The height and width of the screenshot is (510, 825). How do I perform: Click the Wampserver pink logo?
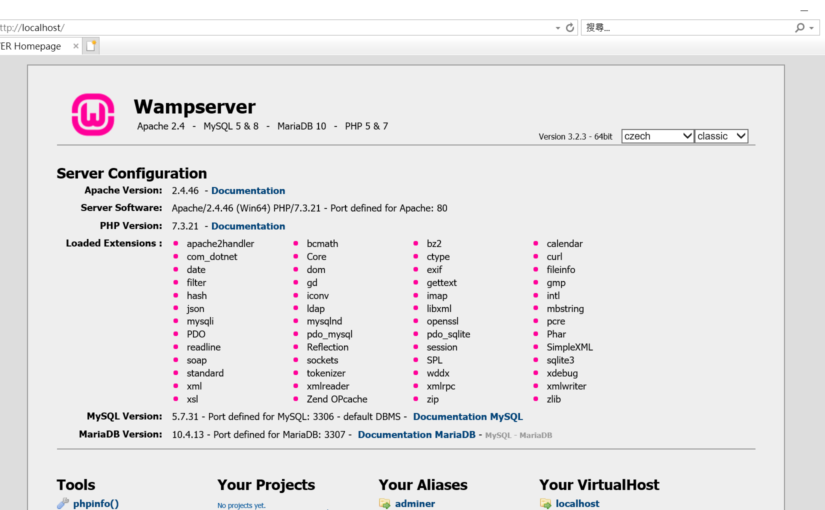point(93,115)
